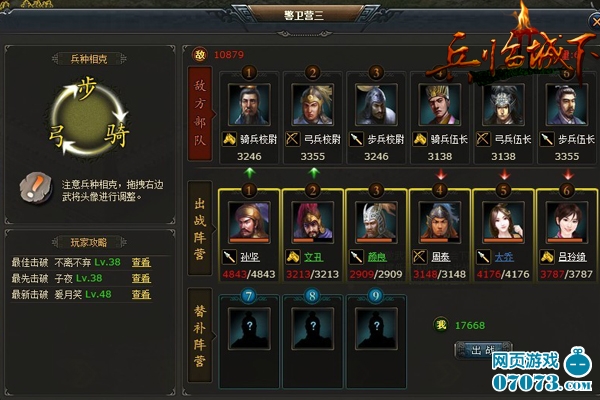
Task: Select 孙坚 general portrait in slot 1
Action: point(249,223)
